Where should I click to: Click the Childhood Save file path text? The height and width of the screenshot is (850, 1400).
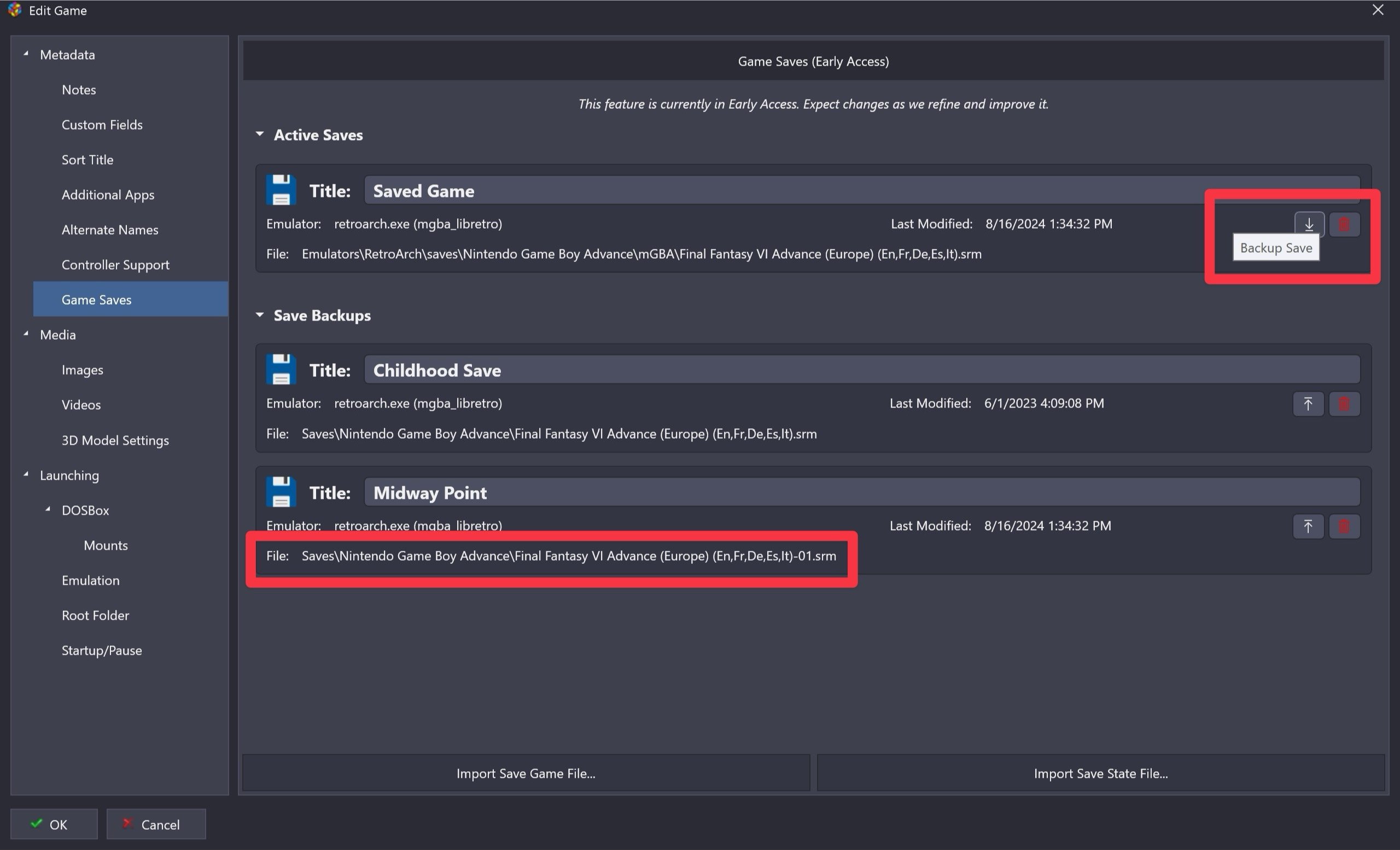tap(559, 434)
